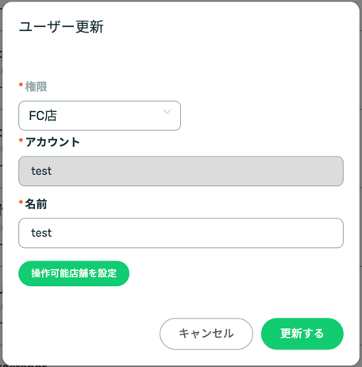Click 更新する to save the user
Screen dimensions: 362x367
[302, 334]
